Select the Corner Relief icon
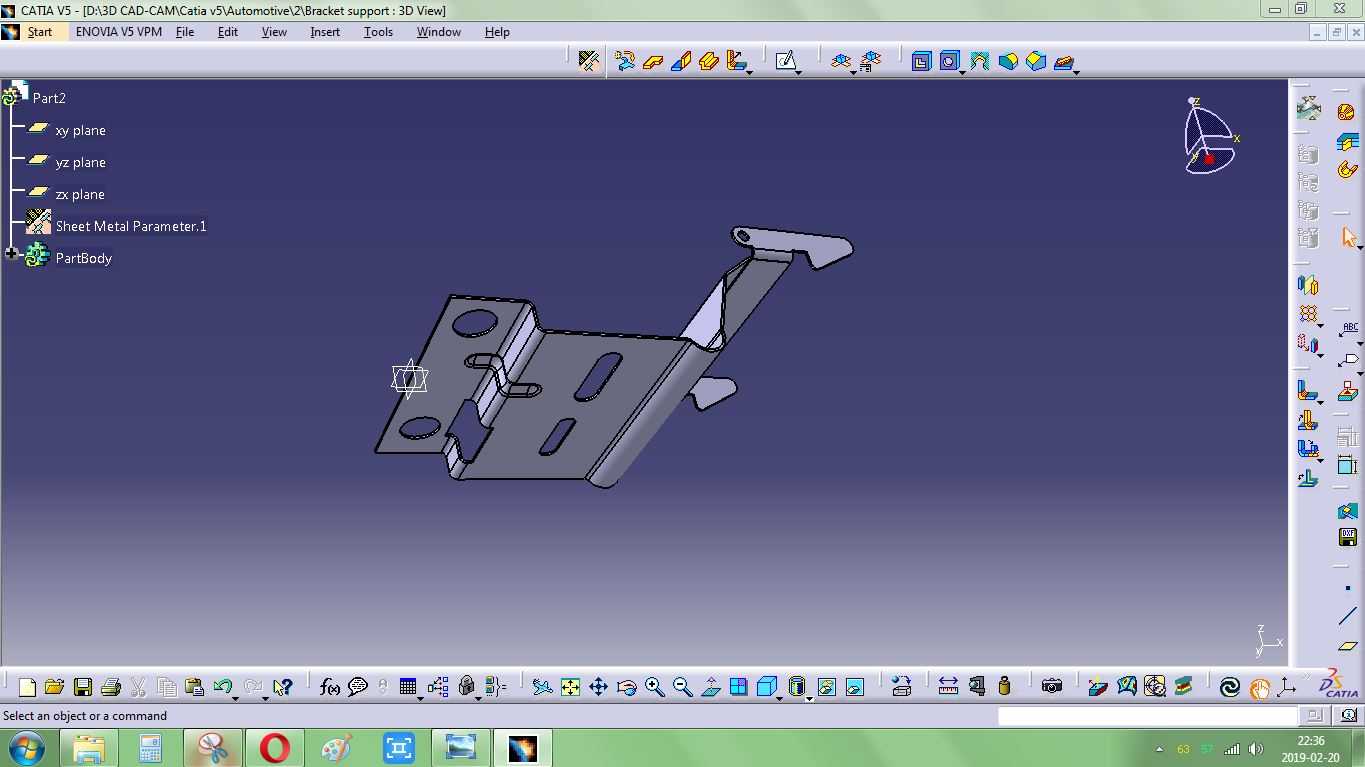 click(x=979, y=61)
